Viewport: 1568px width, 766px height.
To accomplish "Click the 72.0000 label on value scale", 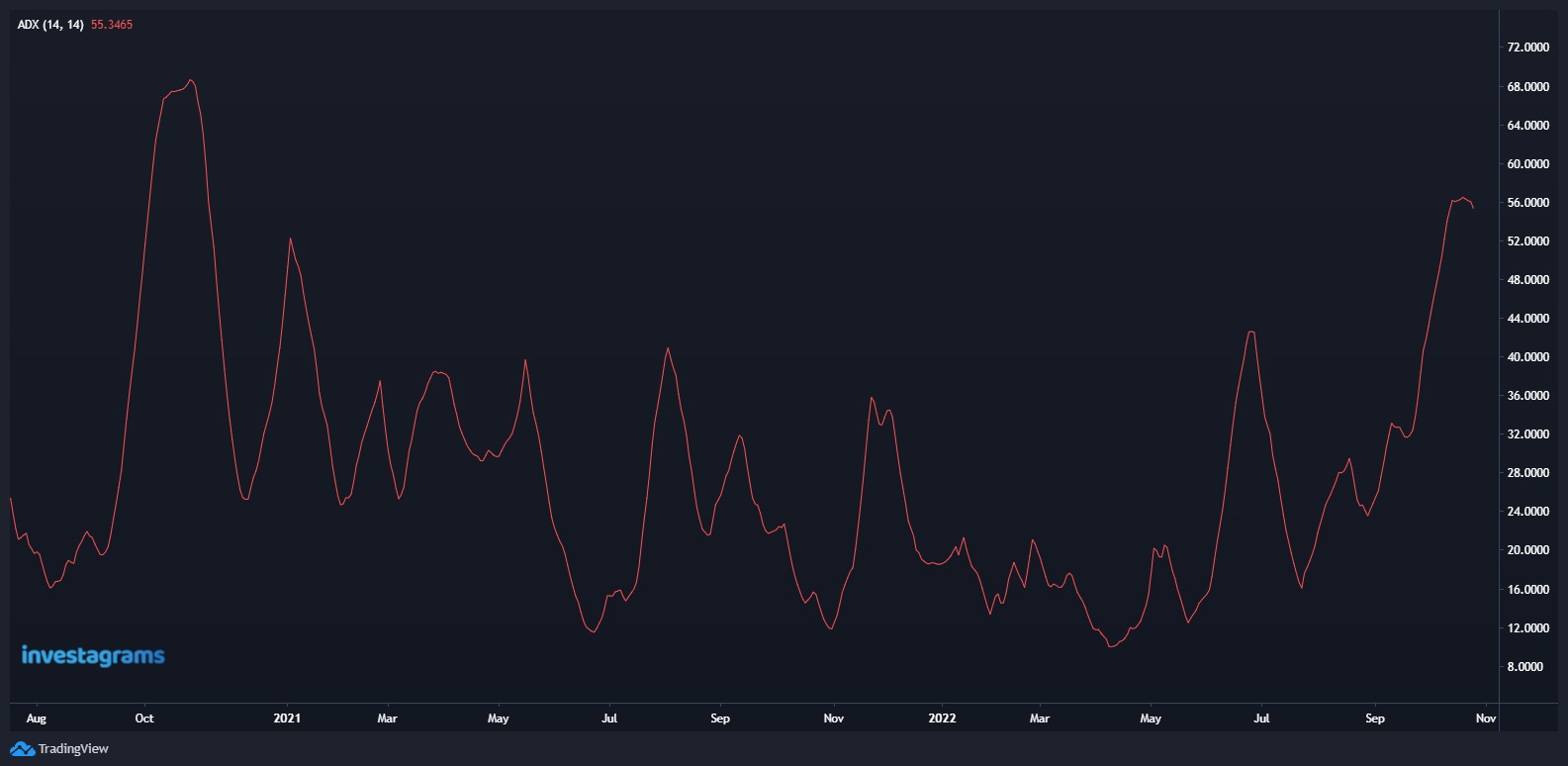I will [1527, 48].
